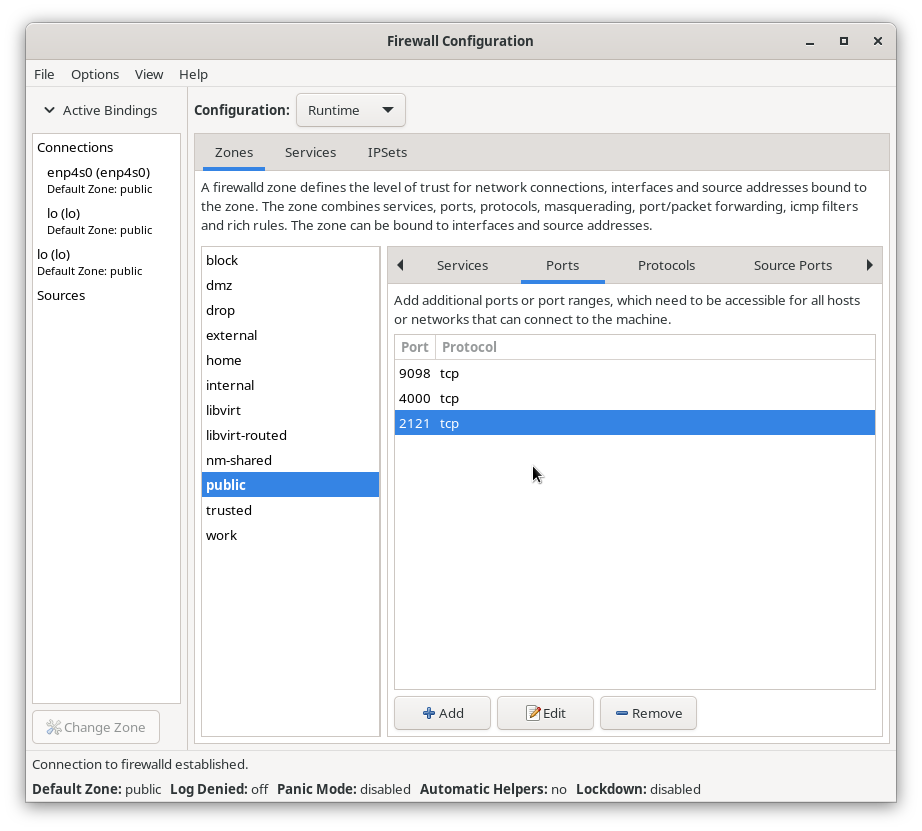Open the Protocols tab
The height and width of the screenshot is (831, 922).
pos(666,266)
